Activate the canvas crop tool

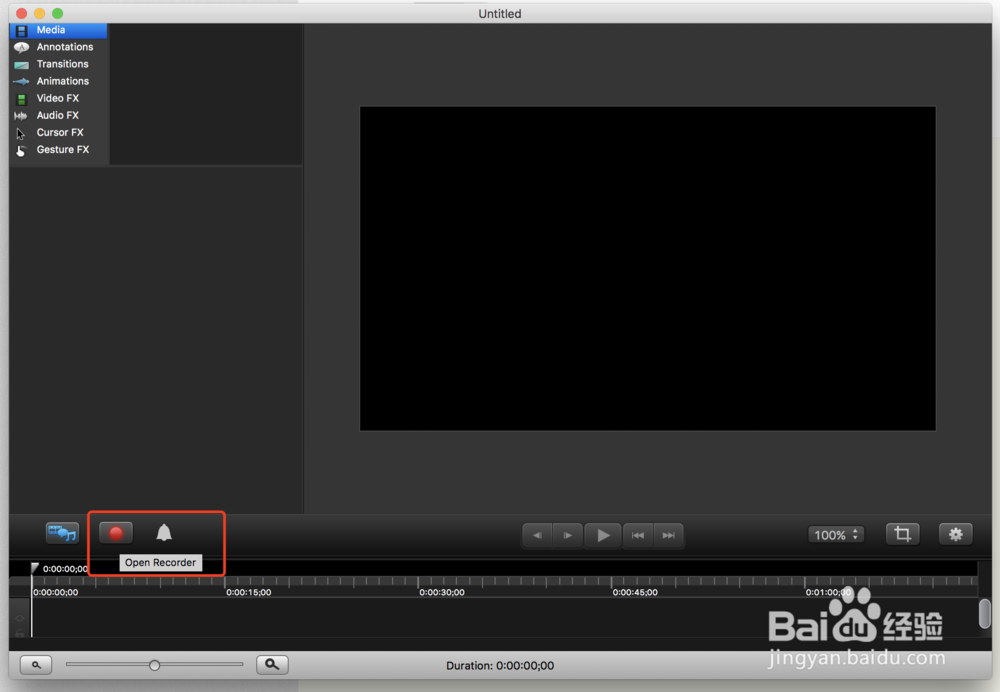[902, 534]
